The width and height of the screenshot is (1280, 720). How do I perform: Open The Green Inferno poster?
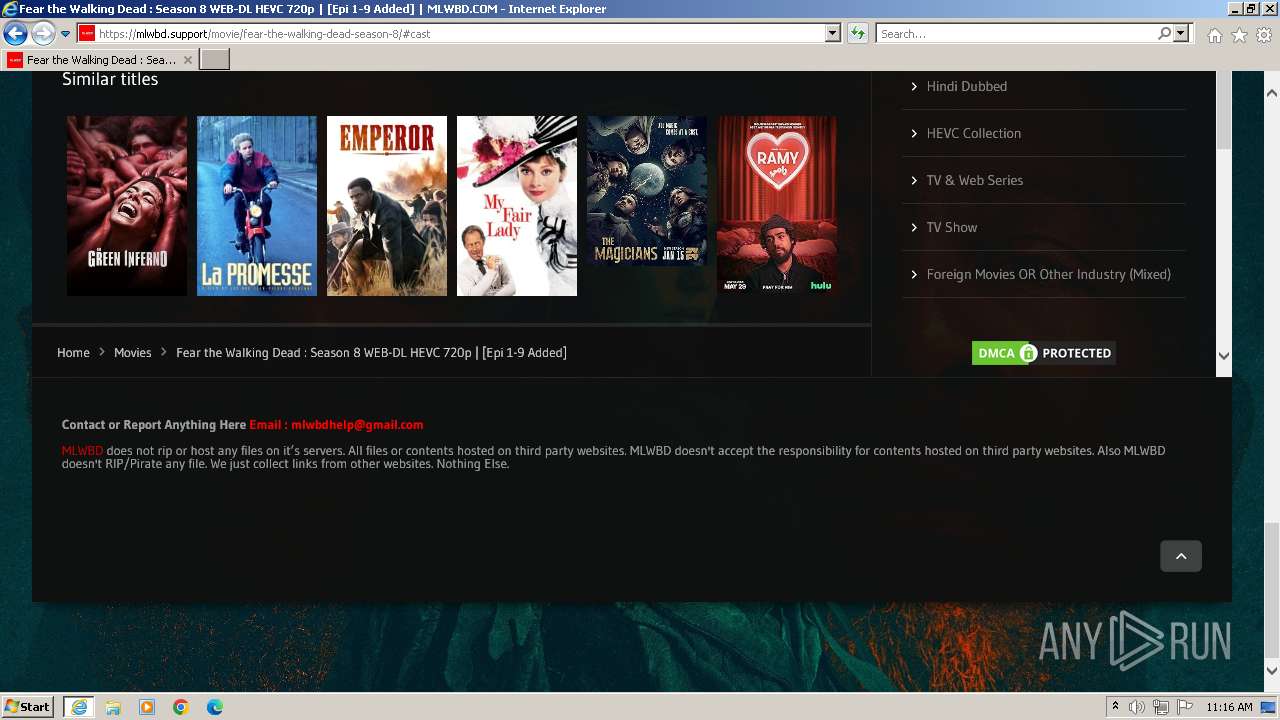point(127,206)
